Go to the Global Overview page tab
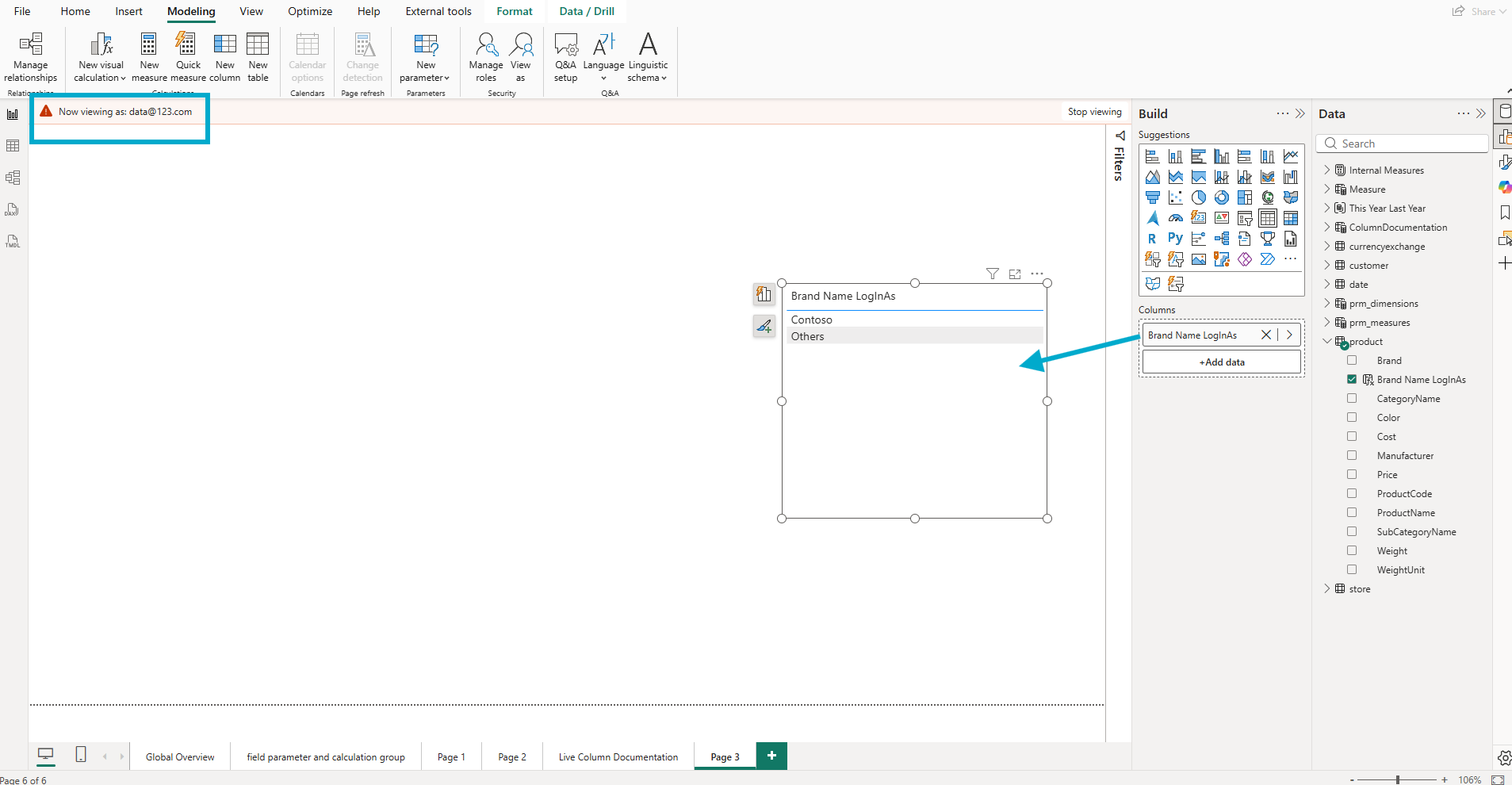Image resolution: width=1512 pixels, height=785 pixels. pos(180,756)
